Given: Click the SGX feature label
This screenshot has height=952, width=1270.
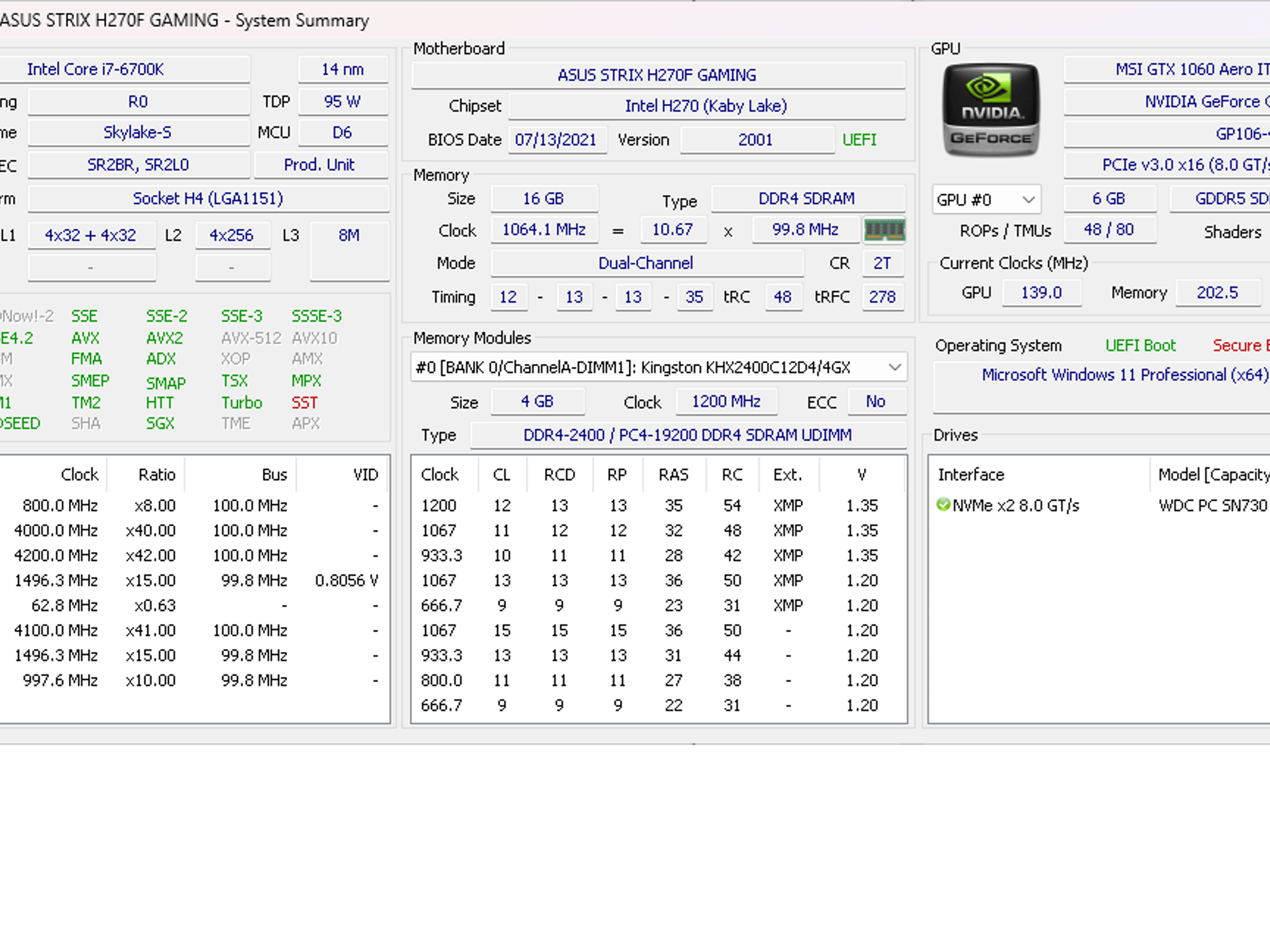Looking at the screenshot, I should [x=160, y=424].
